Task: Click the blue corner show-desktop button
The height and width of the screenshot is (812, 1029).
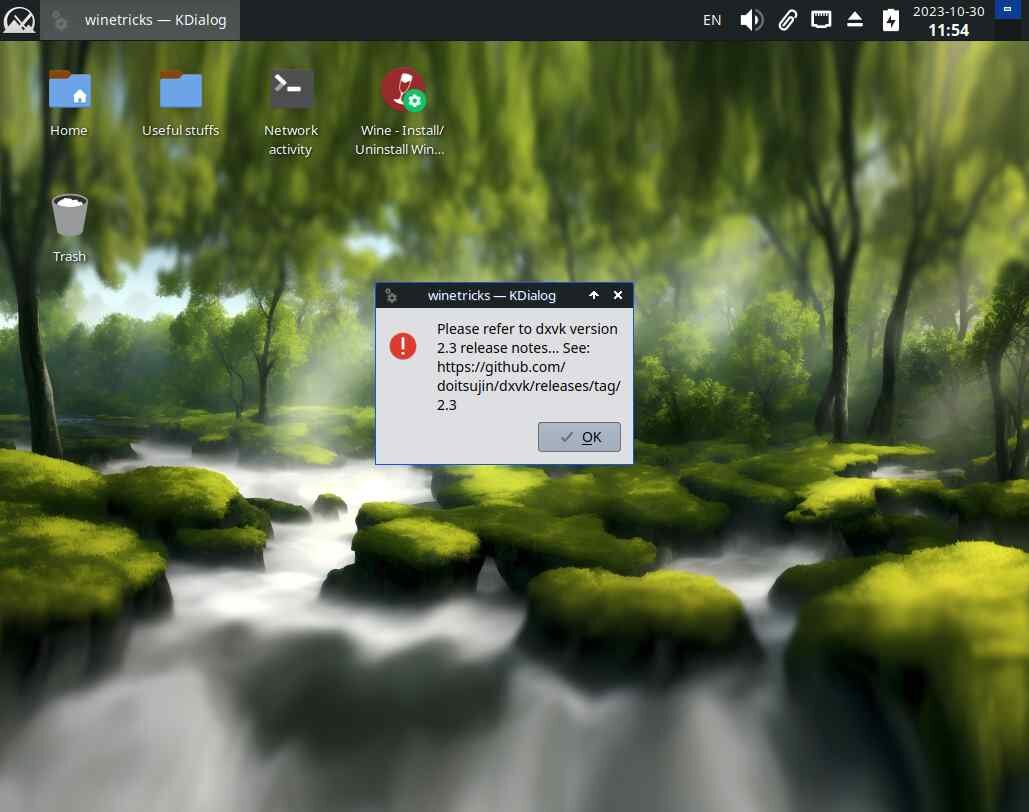Action: click(x=1007, y=9)
